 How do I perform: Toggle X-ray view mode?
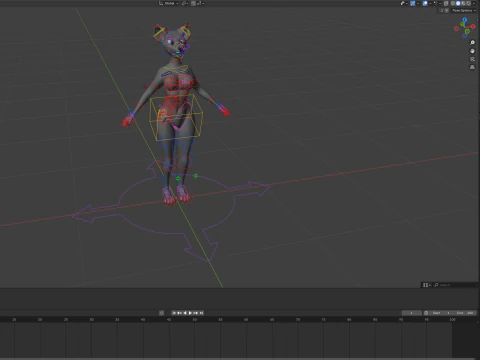[446, 3]
